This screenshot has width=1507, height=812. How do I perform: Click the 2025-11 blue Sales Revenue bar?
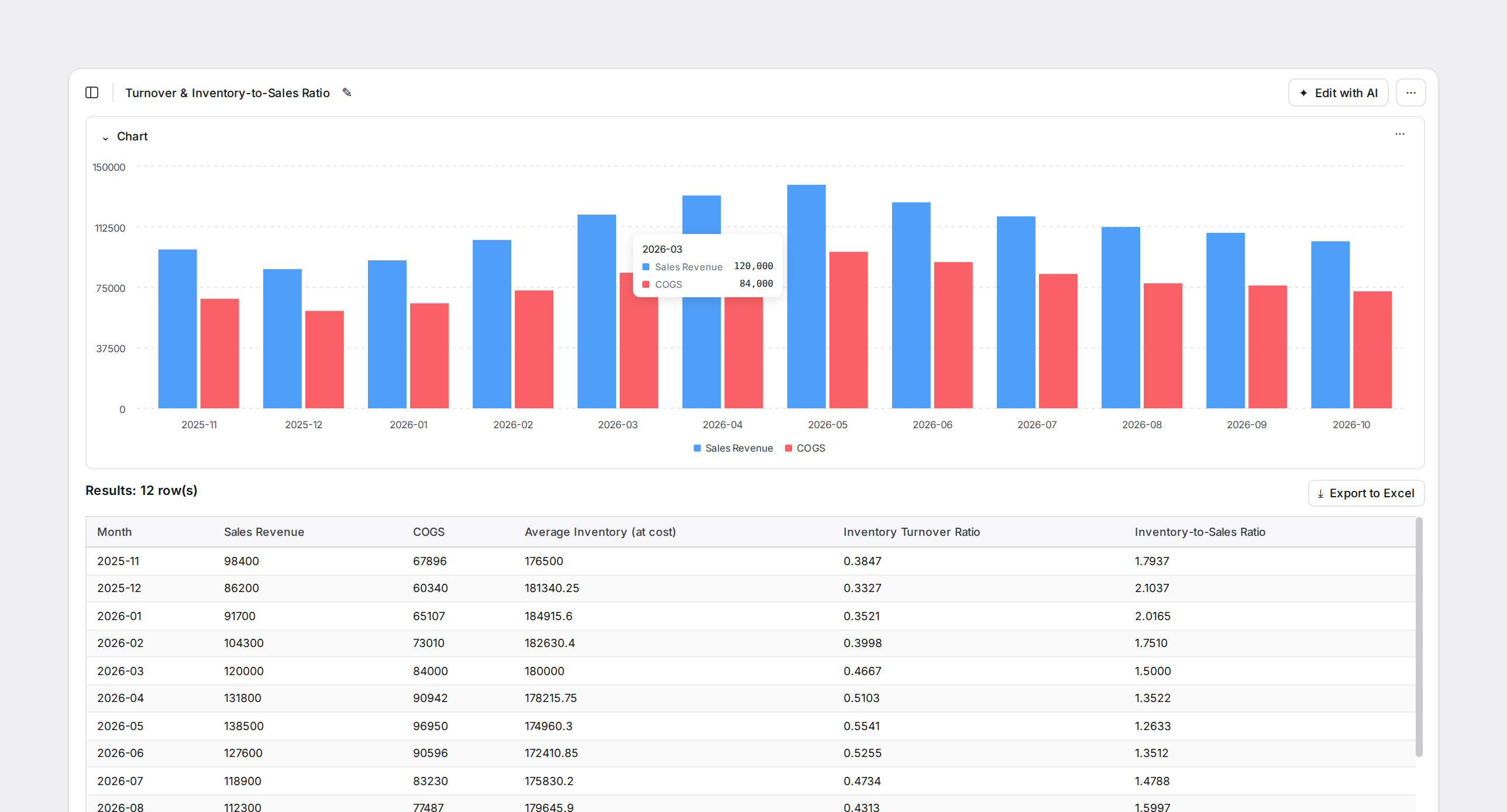click(x=177, y=329)
